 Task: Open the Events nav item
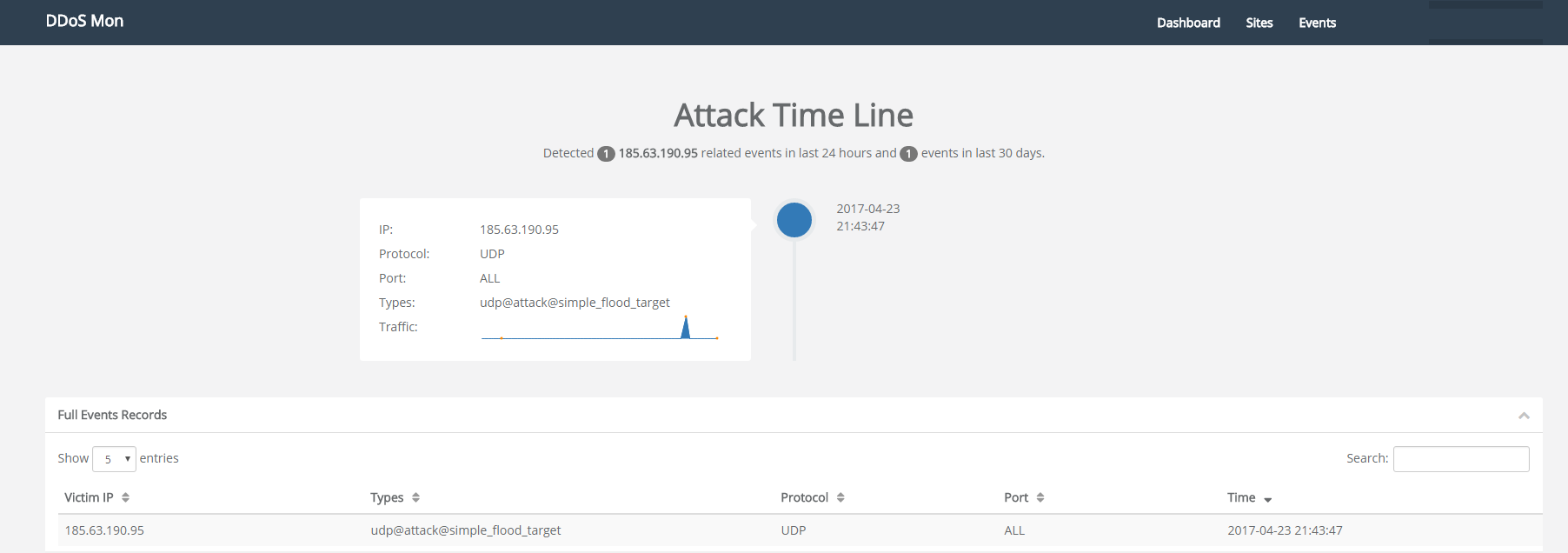point(1317,23)
